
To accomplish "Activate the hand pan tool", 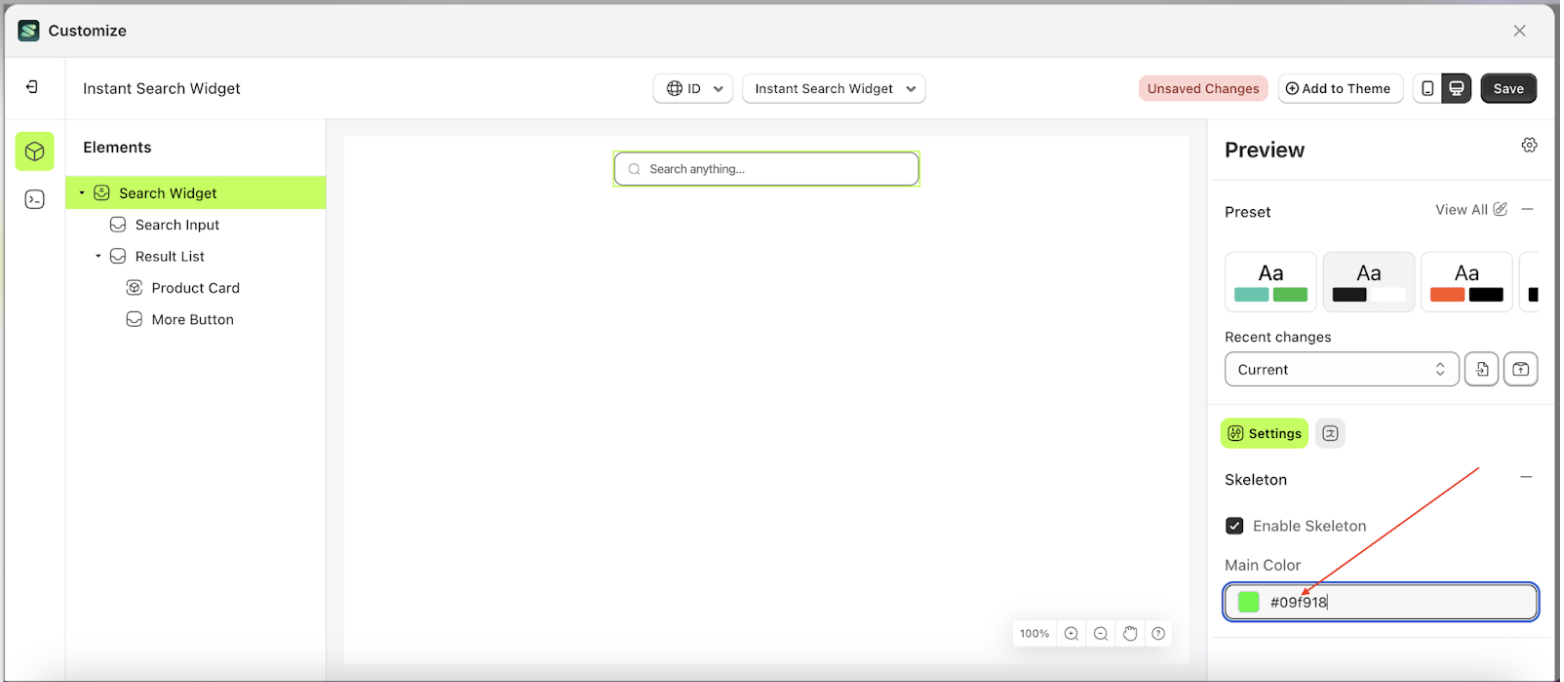I will [1129, 633].
